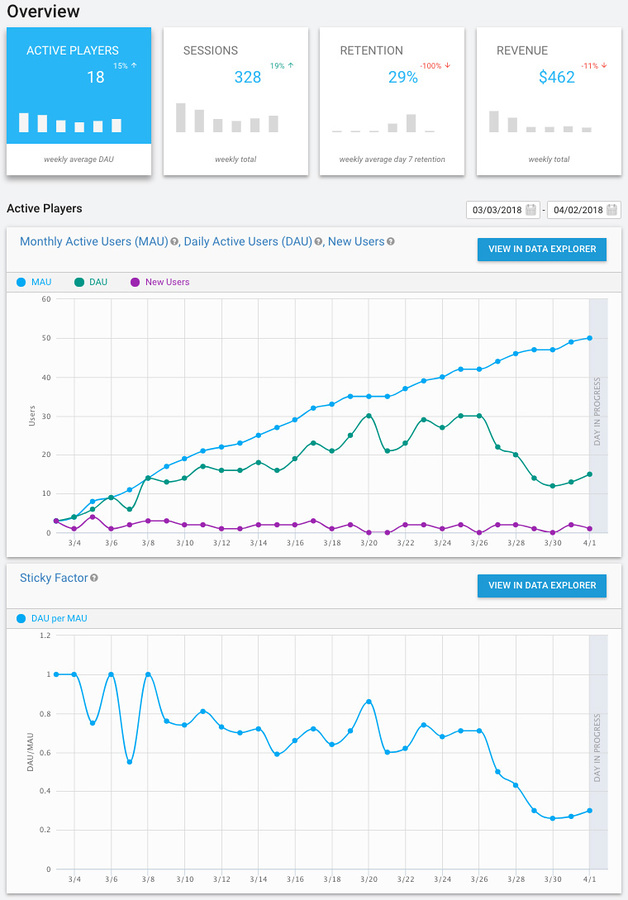This screenshot has width=628, height=900.
Task: Click the 03/03/2018 start date field
Action: [495, 210]
